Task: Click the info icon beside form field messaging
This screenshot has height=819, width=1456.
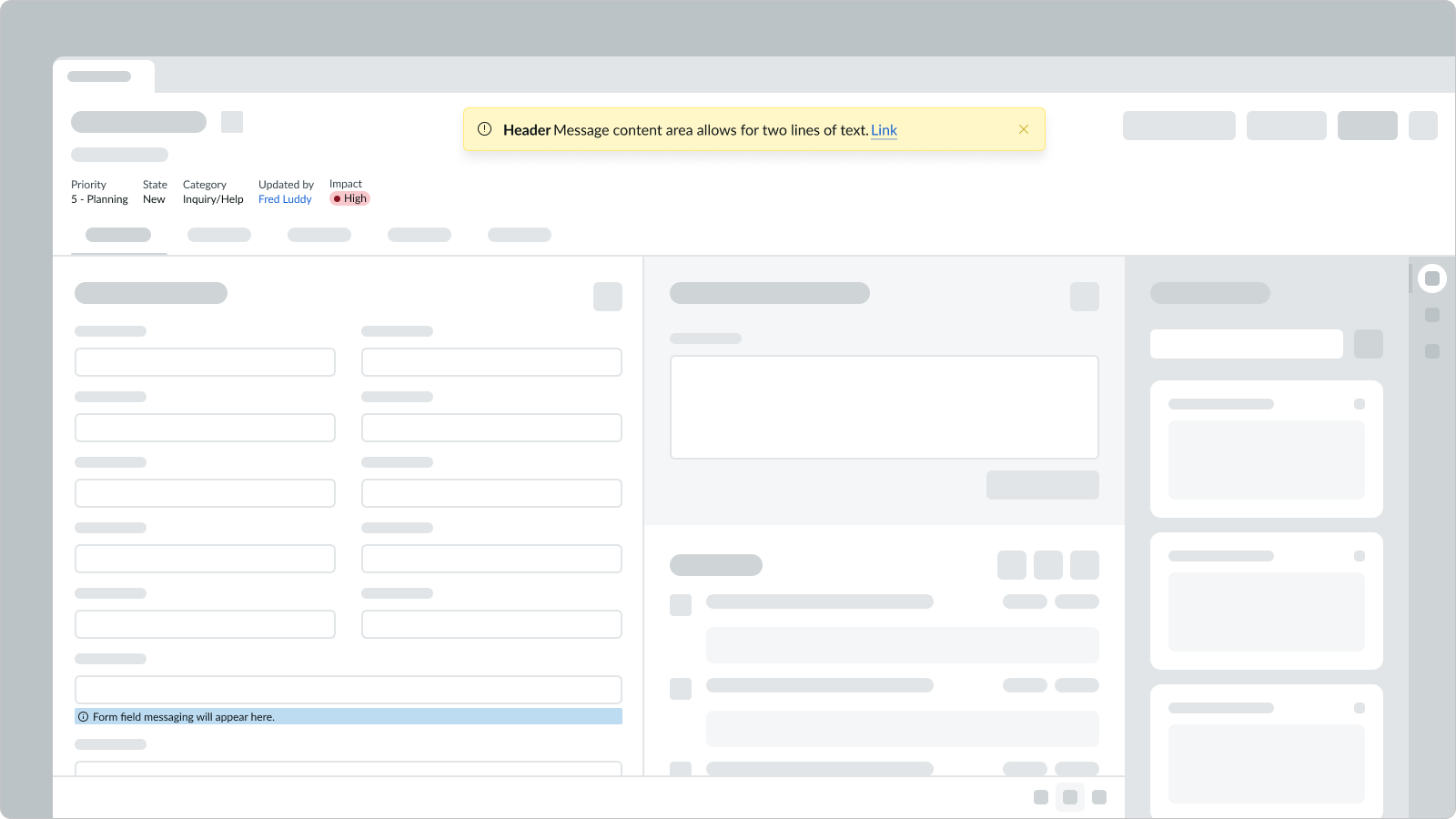Action: point(84,717)
